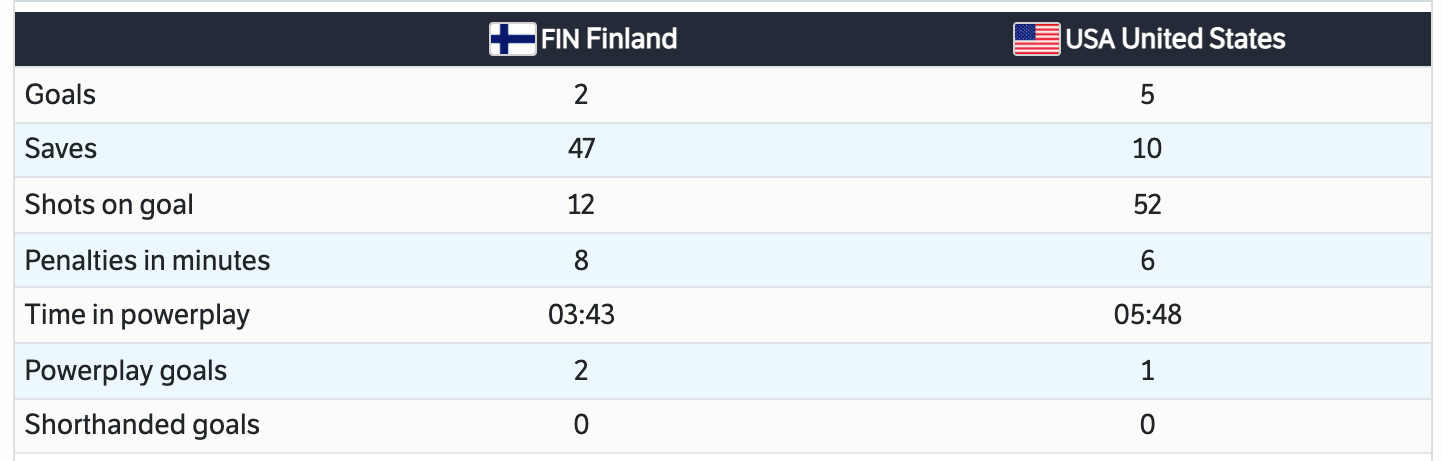
Task: Click the Finland flag icon
Action: 512,39
